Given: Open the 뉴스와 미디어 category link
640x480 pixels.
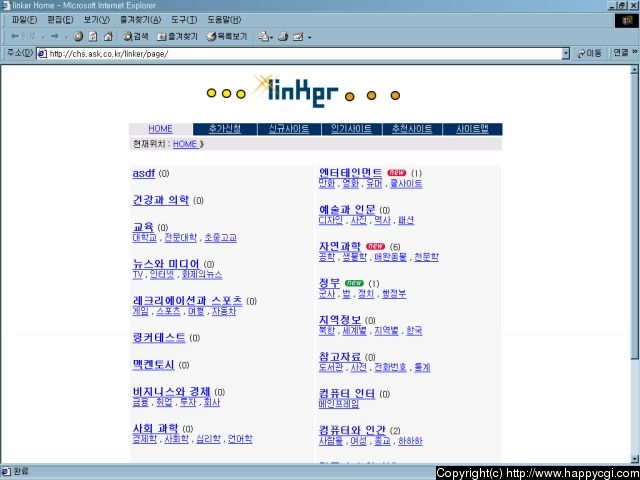Looking at the screenshot, I should [166, 264].
